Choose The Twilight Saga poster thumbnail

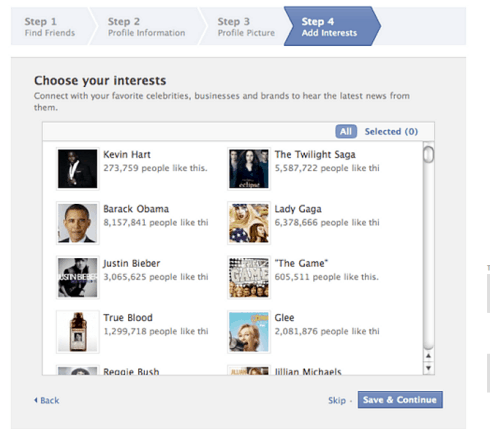(x=249, y=169)
